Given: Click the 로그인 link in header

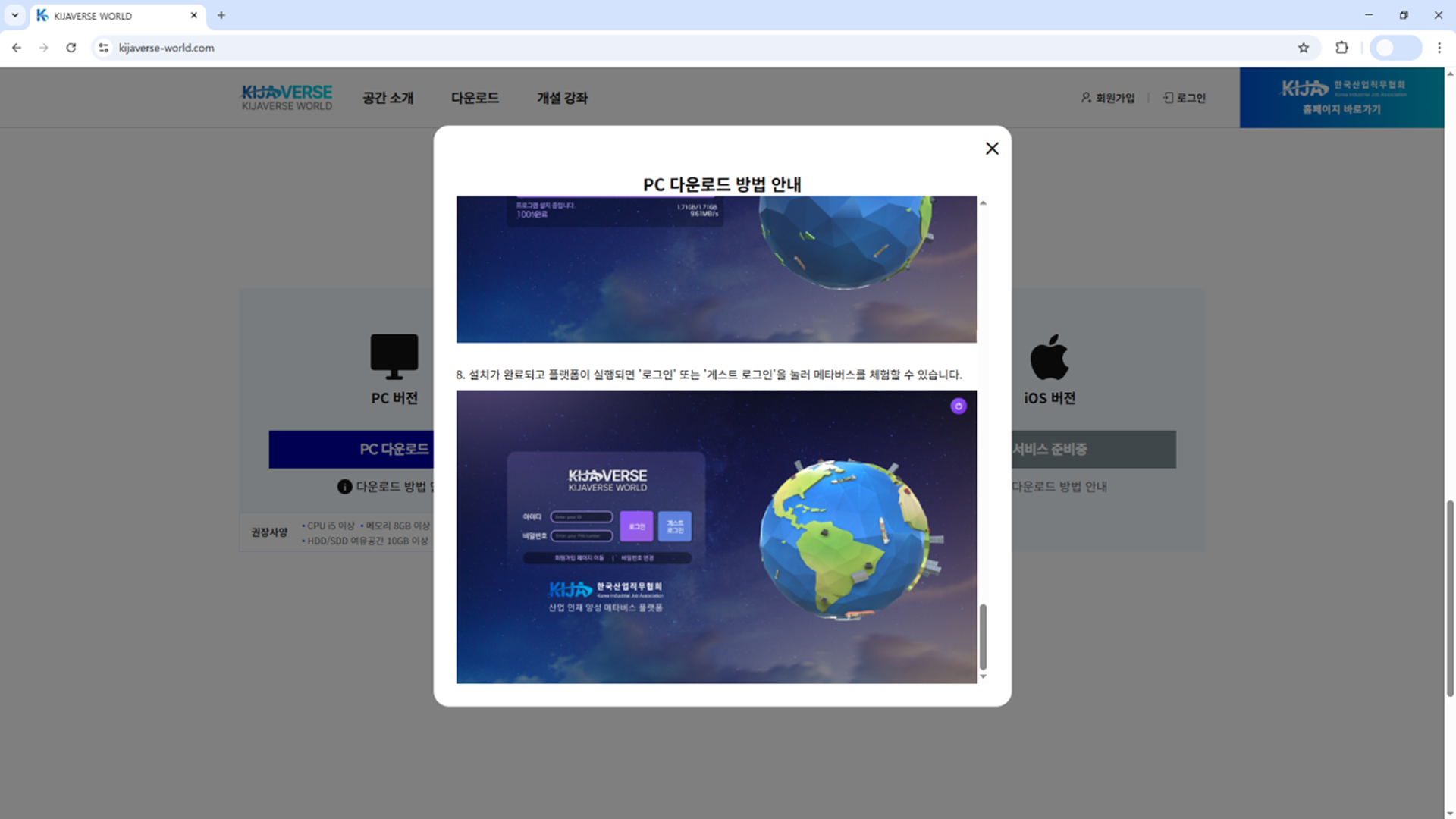Looking at the screenshot, I should (1185, 98).
